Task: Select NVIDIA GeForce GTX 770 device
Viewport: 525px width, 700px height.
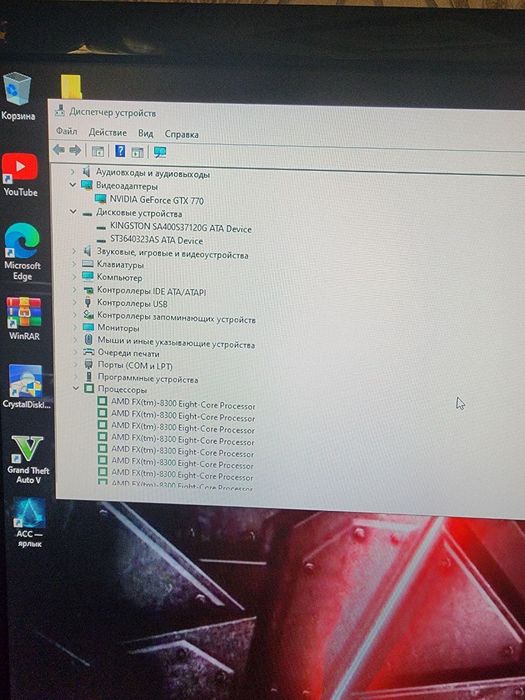Action: [x=157, y=200]
